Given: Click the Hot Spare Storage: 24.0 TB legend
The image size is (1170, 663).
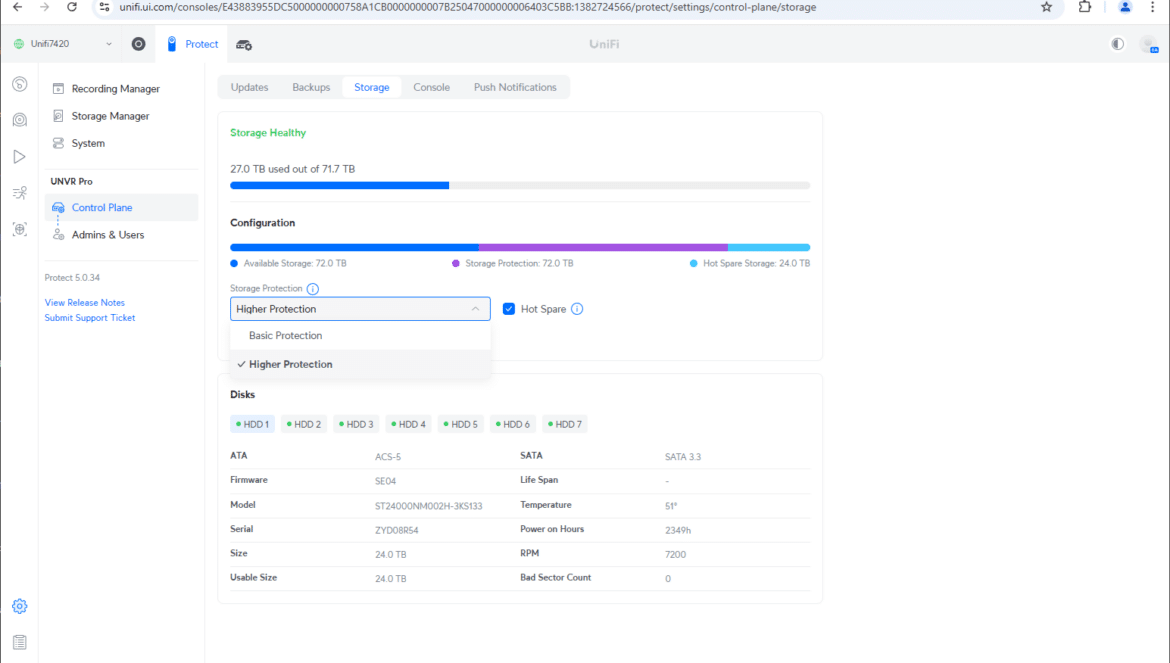Looking at the screenshot, I should pyautogui.click(x=749, y=263).
